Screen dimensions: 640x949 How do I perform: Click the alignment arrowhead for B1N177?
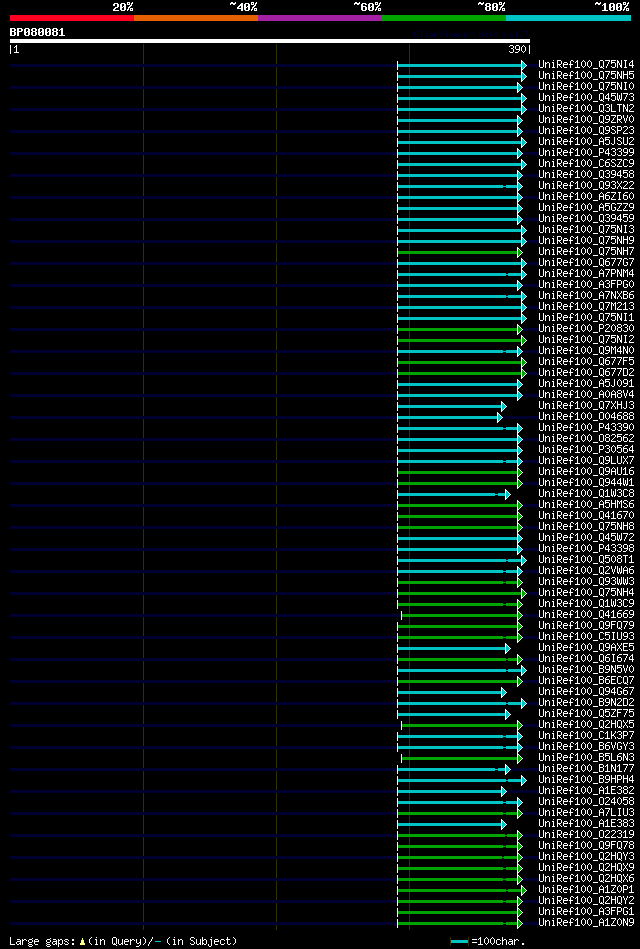tap(507, 769)
